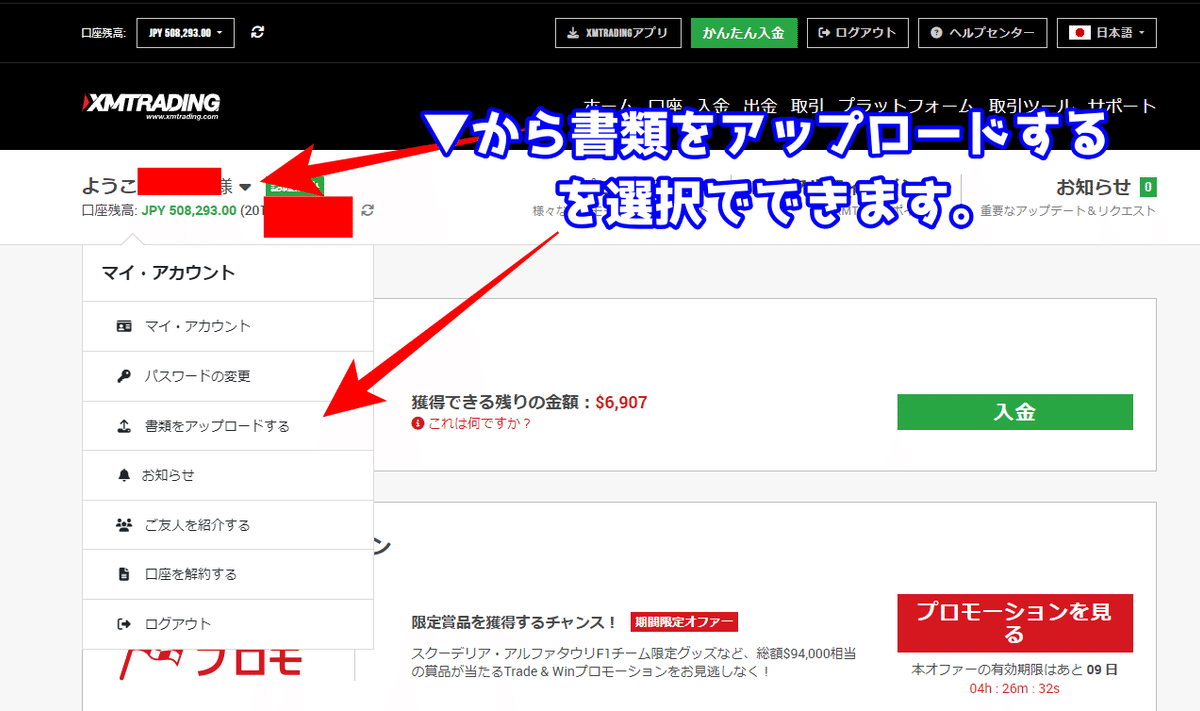
Task: Click the お知らせ notification count badge
Action: tap(1149, 187)
